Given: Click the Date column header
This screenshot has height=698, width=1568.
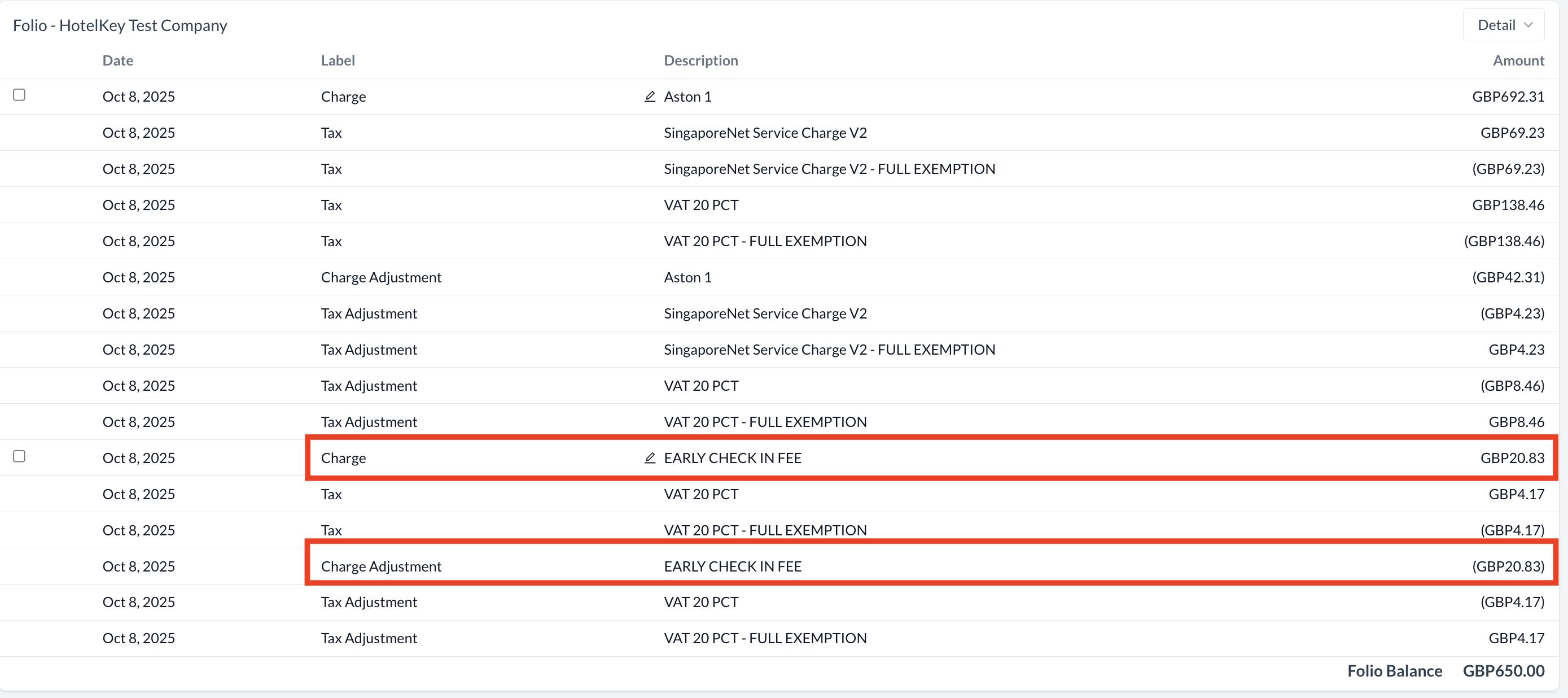Looking at the screenshot, I should [x=117, y=60].
